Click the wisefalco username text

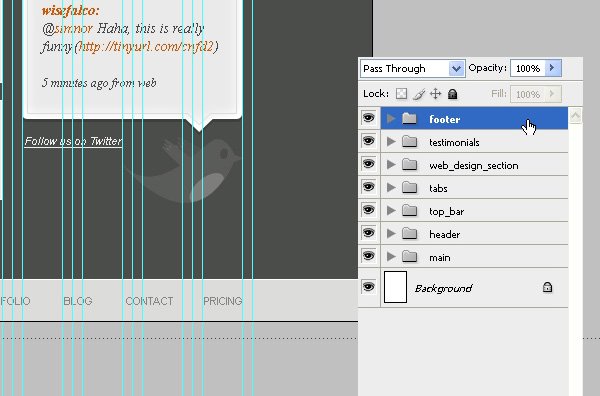pos(70,11)
